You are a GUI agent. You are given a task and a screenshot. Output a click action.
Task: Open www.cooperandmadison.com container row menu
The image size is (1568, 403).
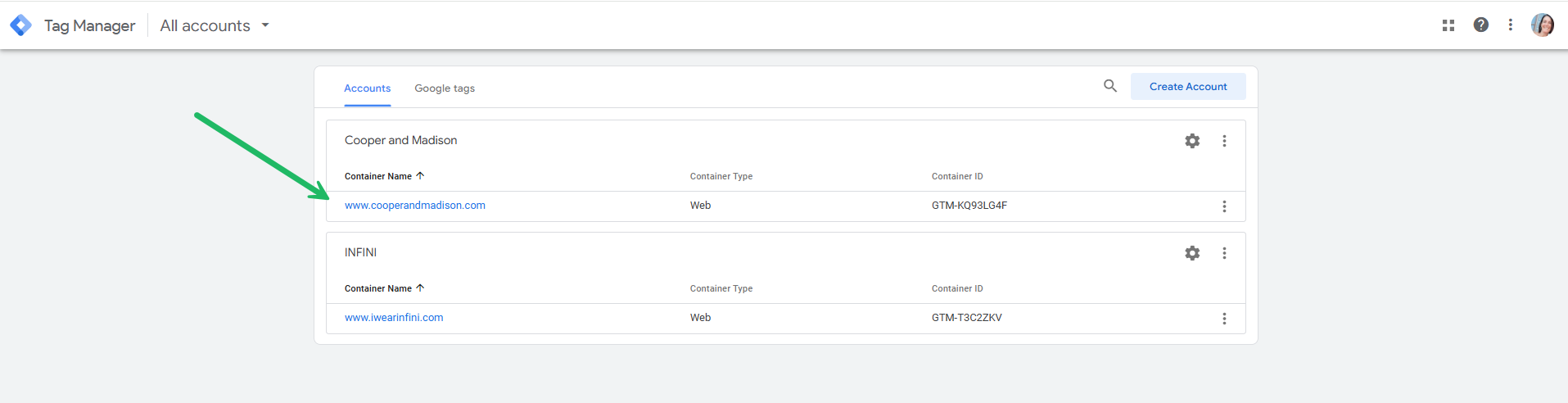[x=1224, y=206]
